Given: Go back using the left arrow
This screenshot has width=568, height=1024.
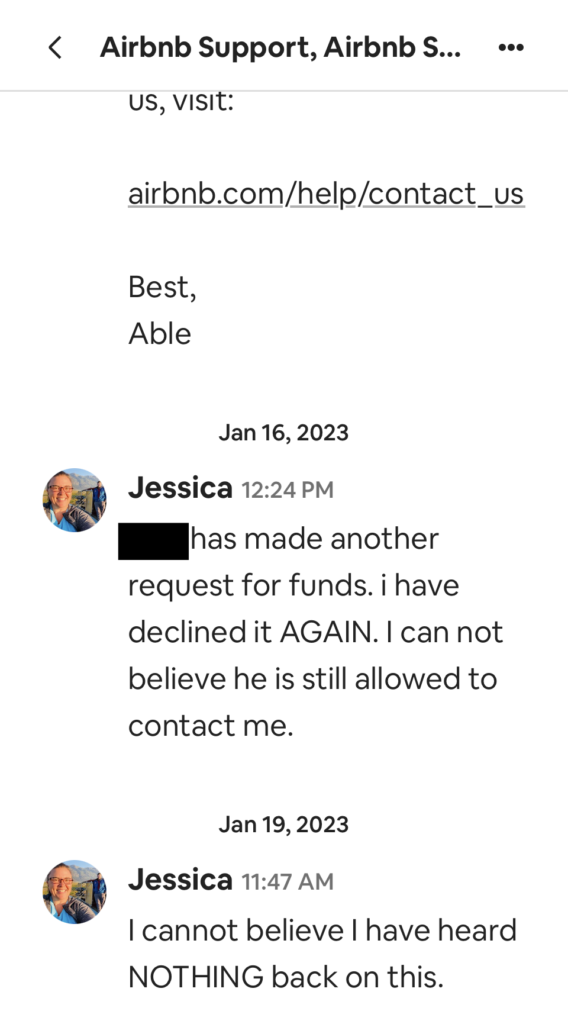Looking at the screenshot, I should pyautogui.click(x=55, y=48).
